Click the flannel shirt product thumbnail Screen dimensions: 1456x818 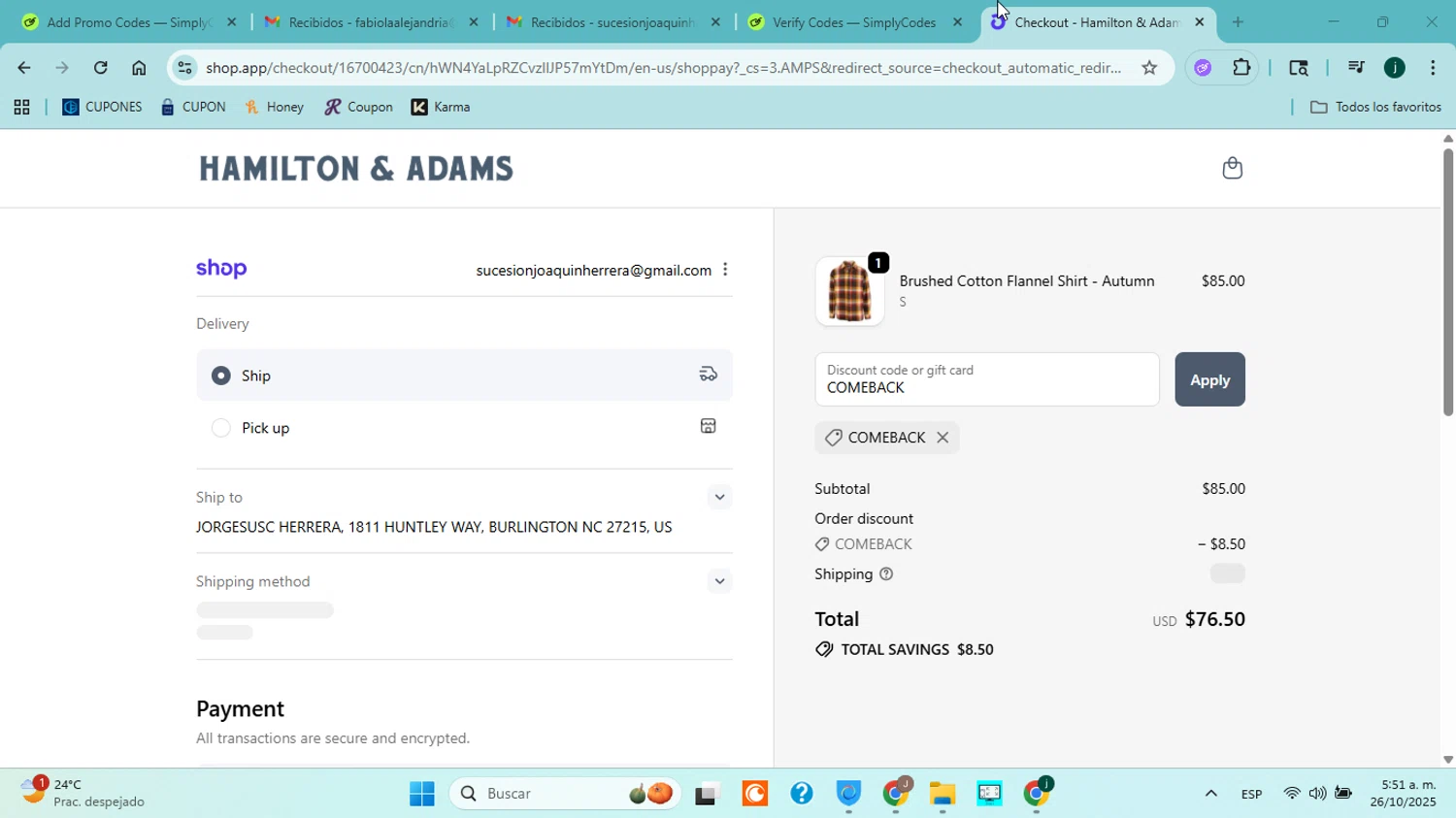tap(849, 291)
